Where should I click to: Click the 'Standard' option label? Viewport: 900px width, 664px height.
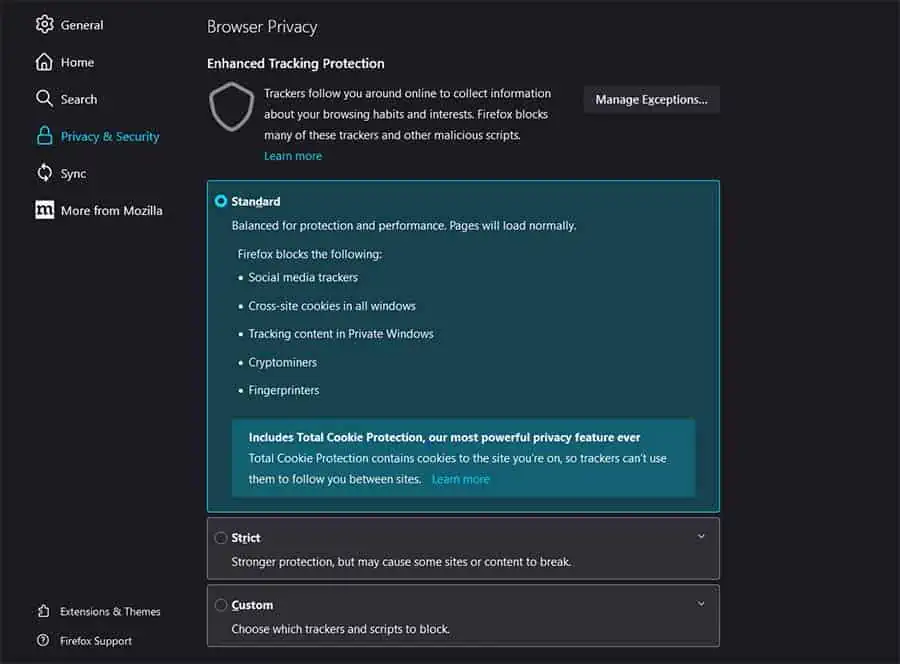pos(255,201)
